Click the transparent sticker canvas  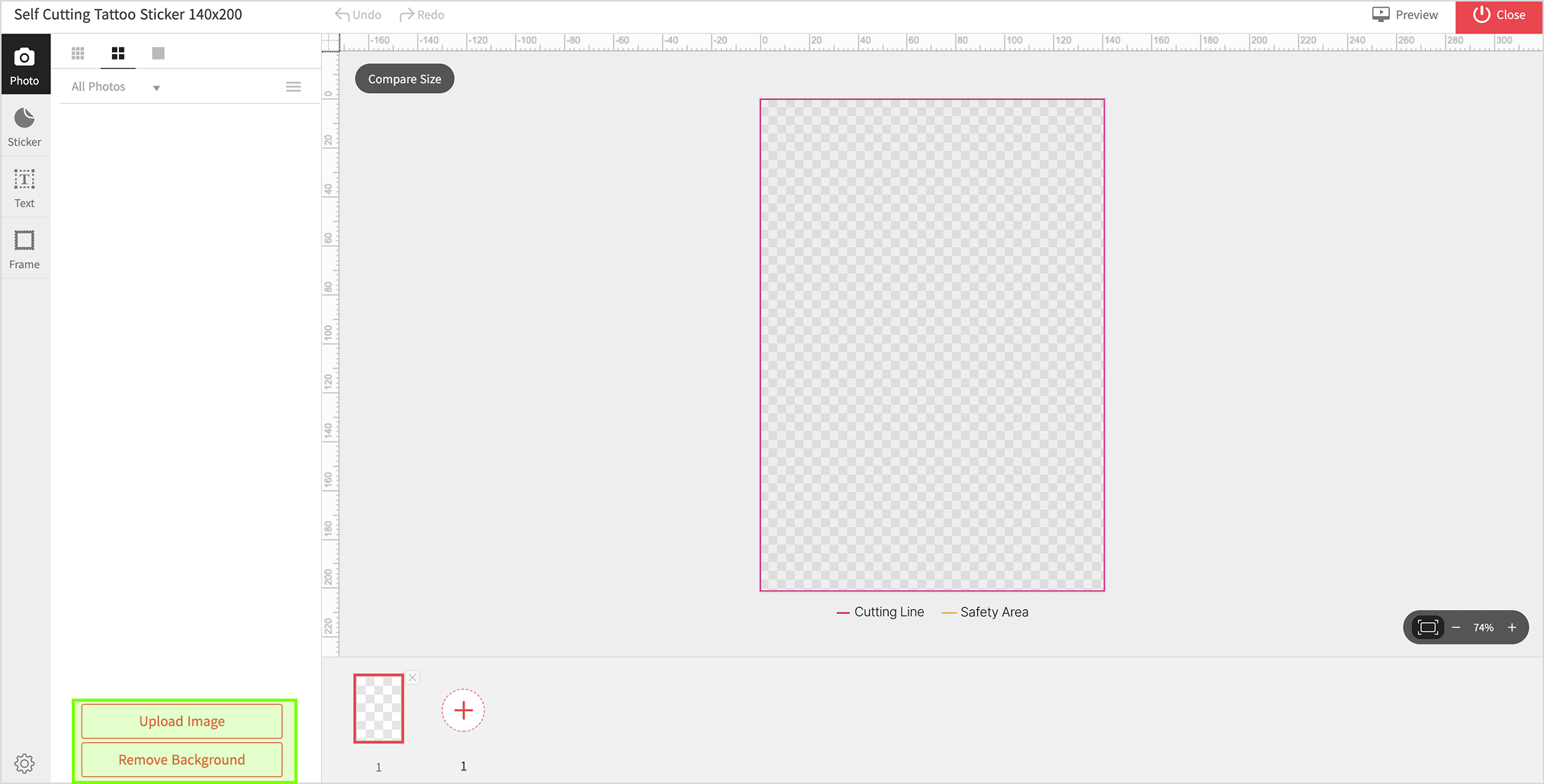pos(932,345)
